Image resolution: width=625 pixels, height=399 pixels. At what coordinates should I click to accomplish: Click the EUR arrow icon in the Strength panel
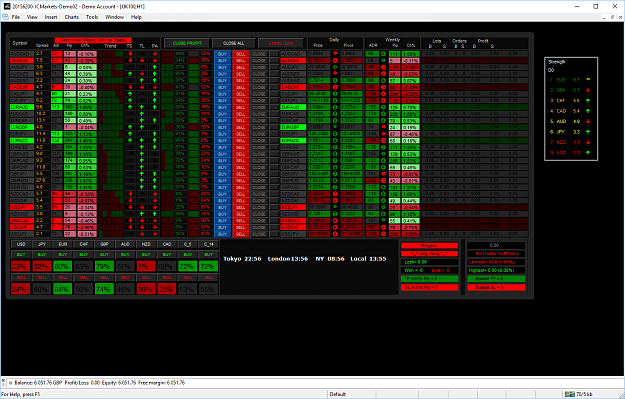point(588,79)
